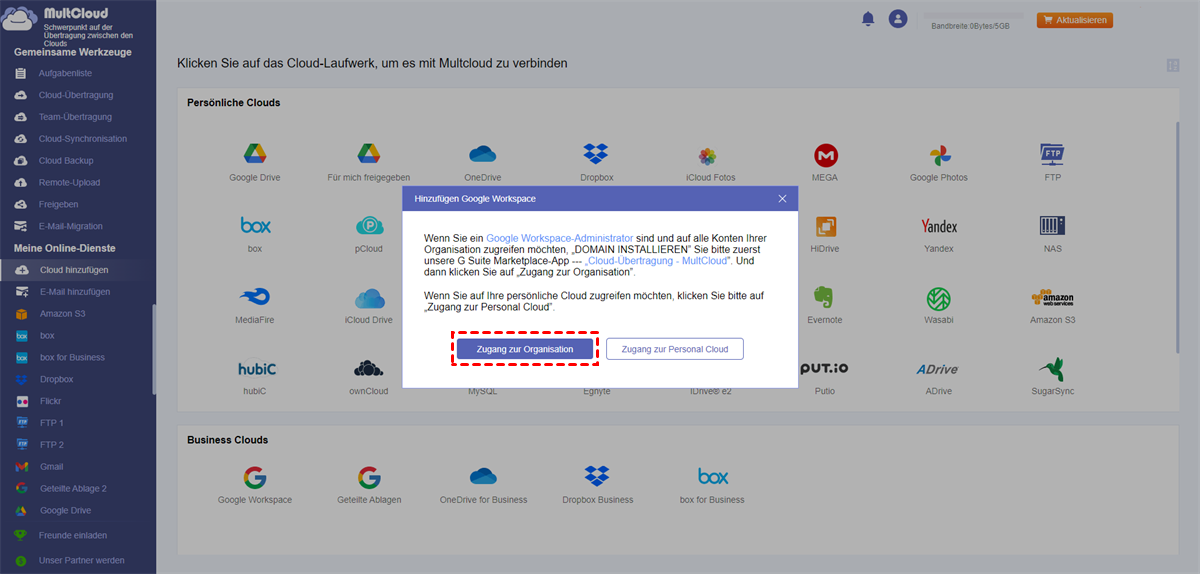
Task: Click Zugang zur Personal Cloud button
Action: tap(674, 349)
